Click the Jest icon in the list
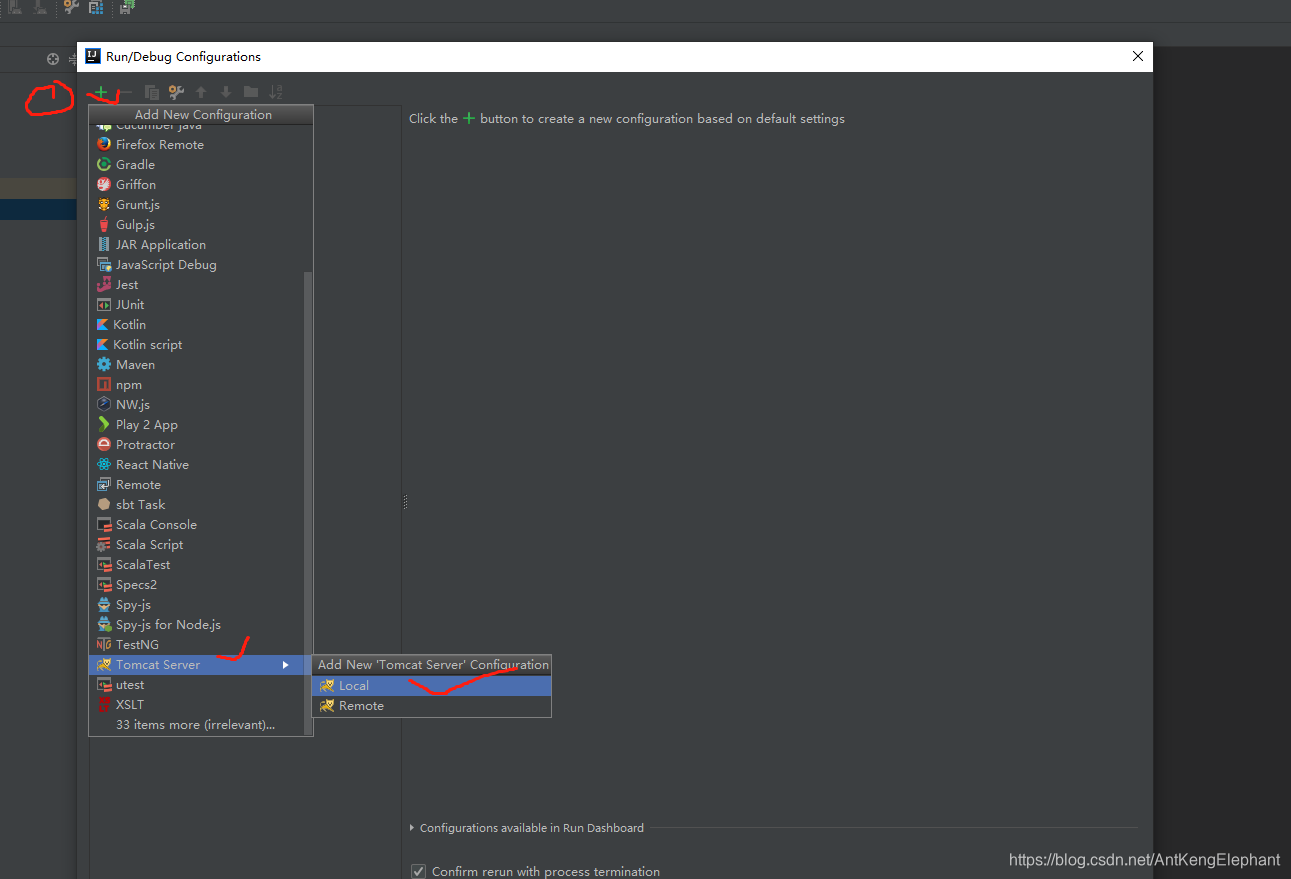The height and width of the screenshot is (879, 1291). click(104, 284)
